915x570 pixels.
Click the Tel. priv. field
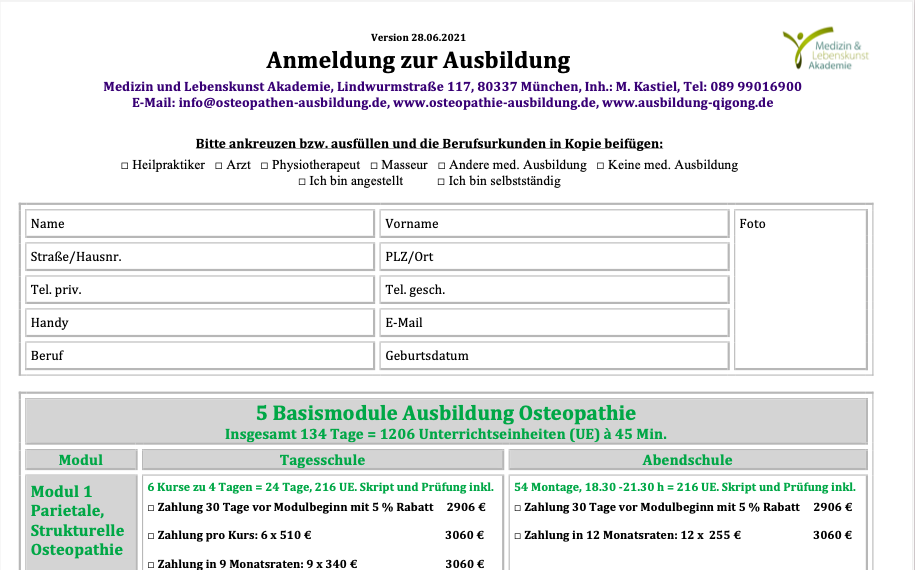[x=200, y=289]
